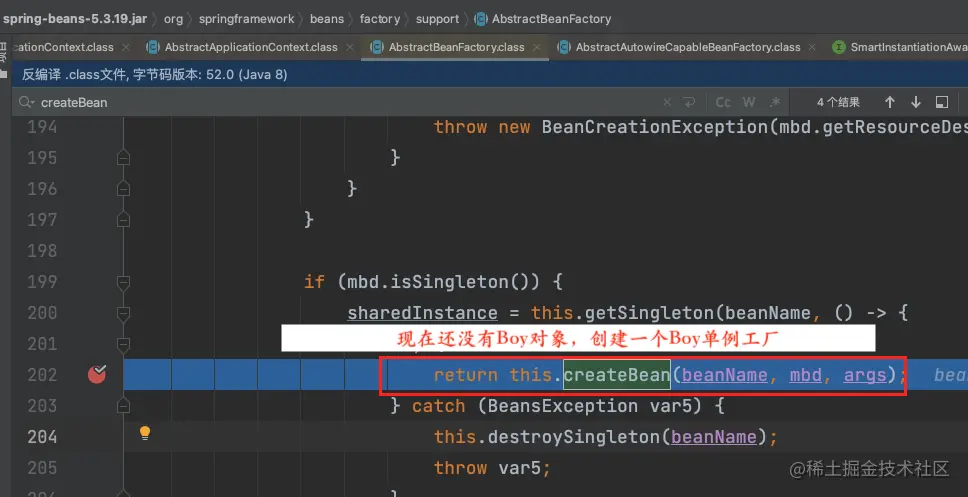Switch to SmartInstantiationAwa… tab
This screenshot has width=968, height=497.
pos(908,47)
